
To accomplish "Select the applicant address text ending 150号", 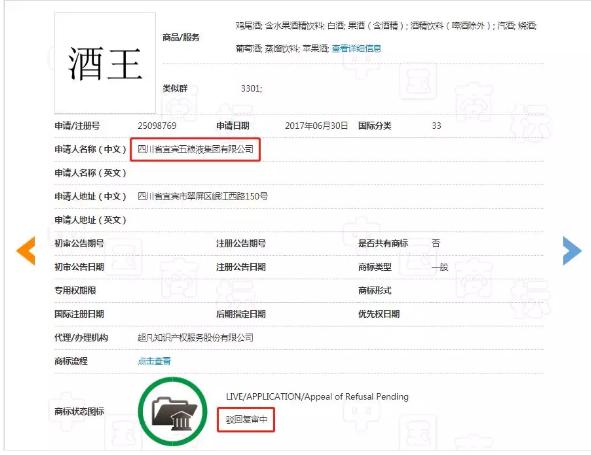I will pyautogui.click(x=202, y=196).
